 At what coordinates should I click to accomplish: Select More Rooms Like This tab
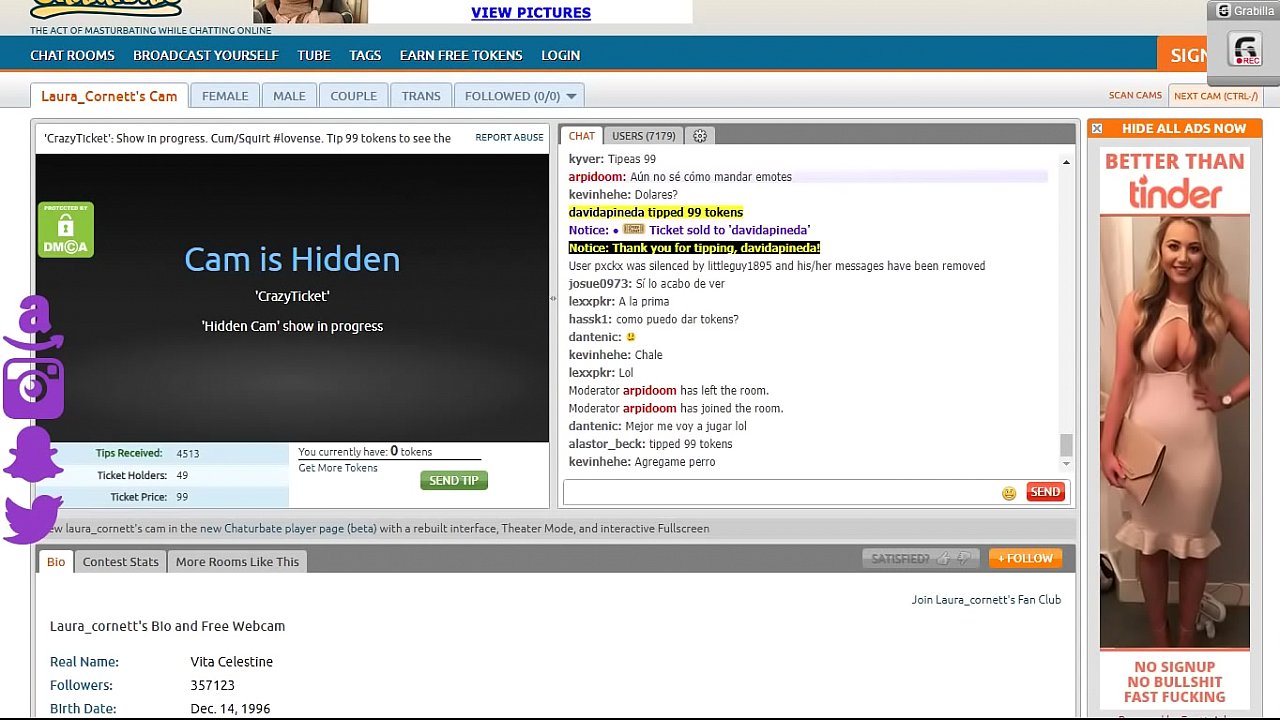coord(237,562)
